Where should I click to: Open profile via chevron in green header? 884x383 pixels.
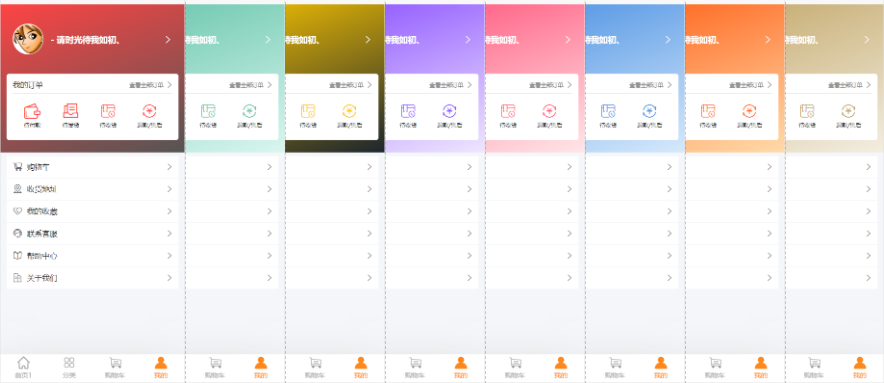[x=268, y=39]
